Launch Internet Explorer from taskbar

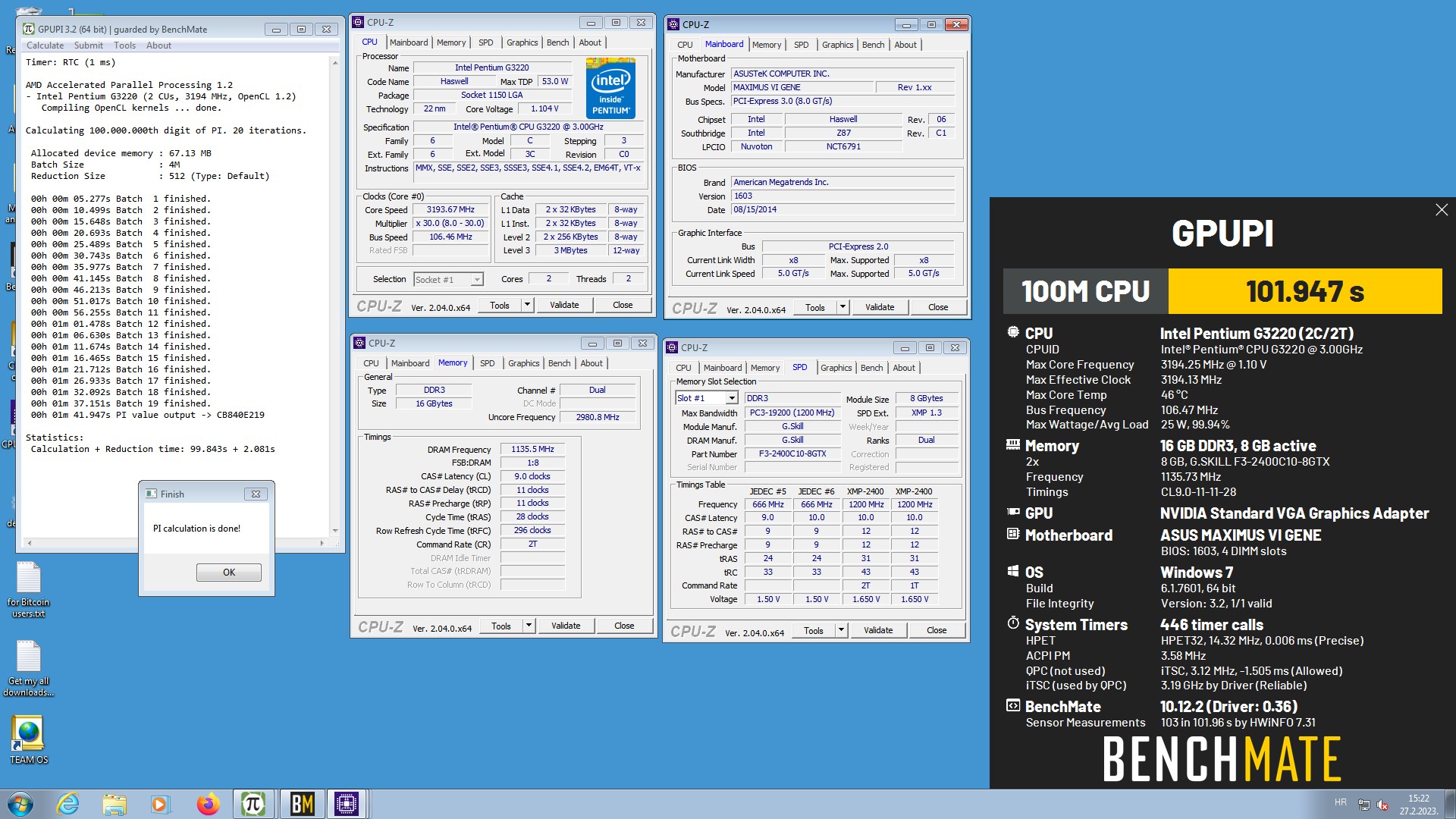(68, 804)
